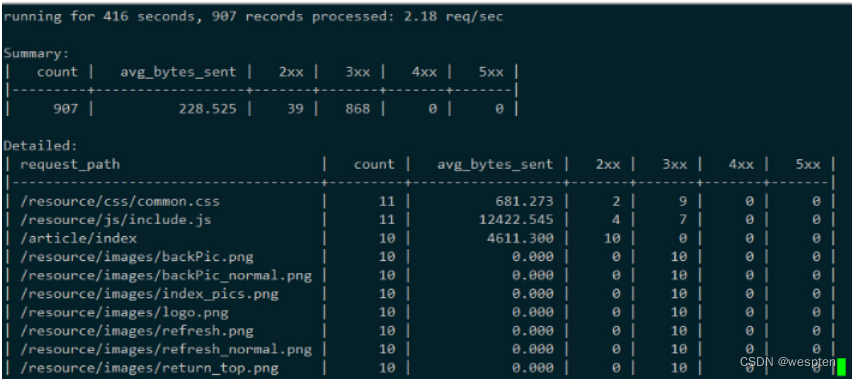Click the /resource/images/index_pics.png path
This screenshot has height=379, width=852.
149,294
